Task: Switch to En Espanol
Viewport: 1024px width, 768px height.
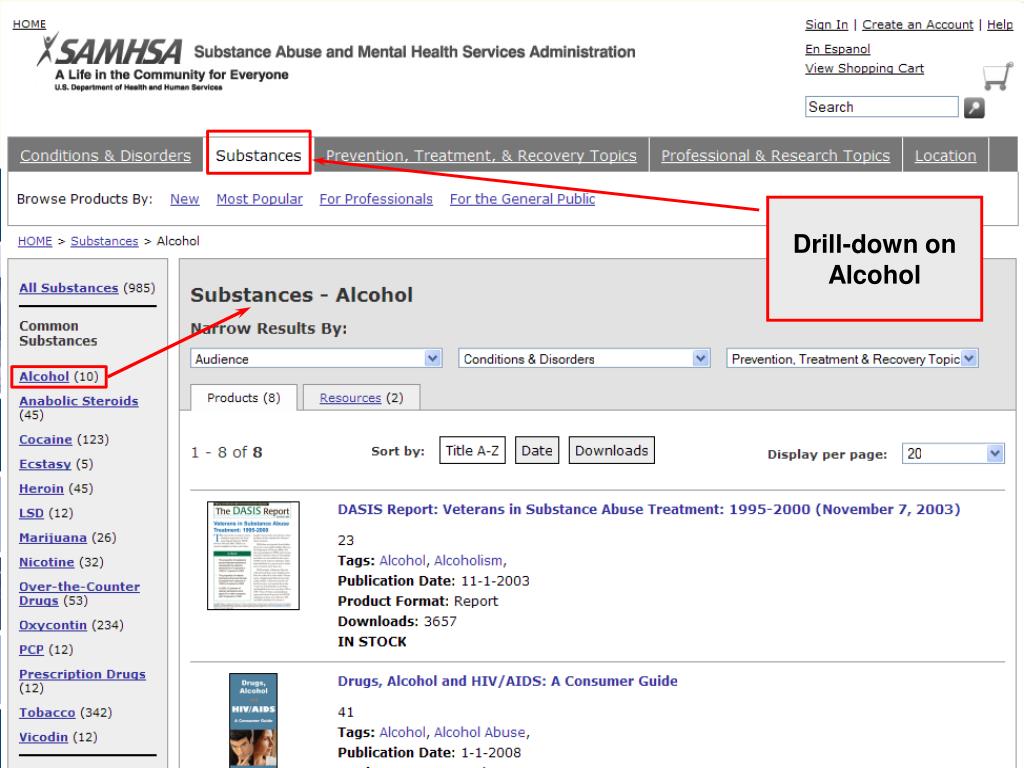Action: point(837,49)
